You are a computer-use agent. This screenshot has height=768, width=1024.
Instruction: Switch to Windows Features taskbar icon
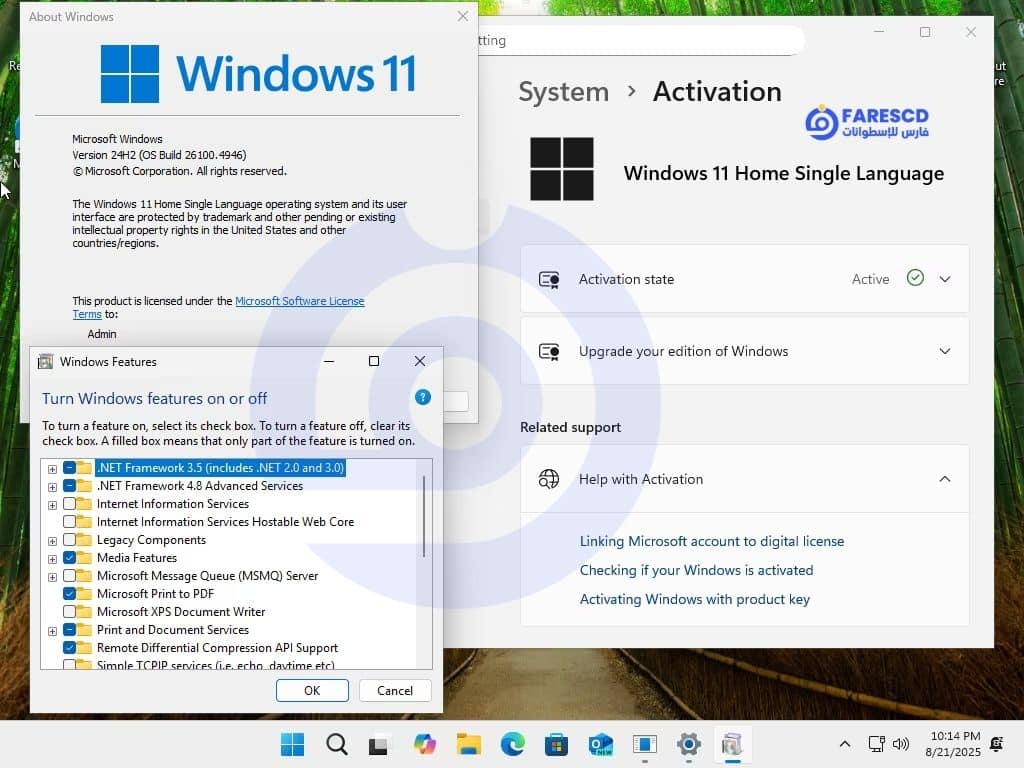(x=732, y=744)
